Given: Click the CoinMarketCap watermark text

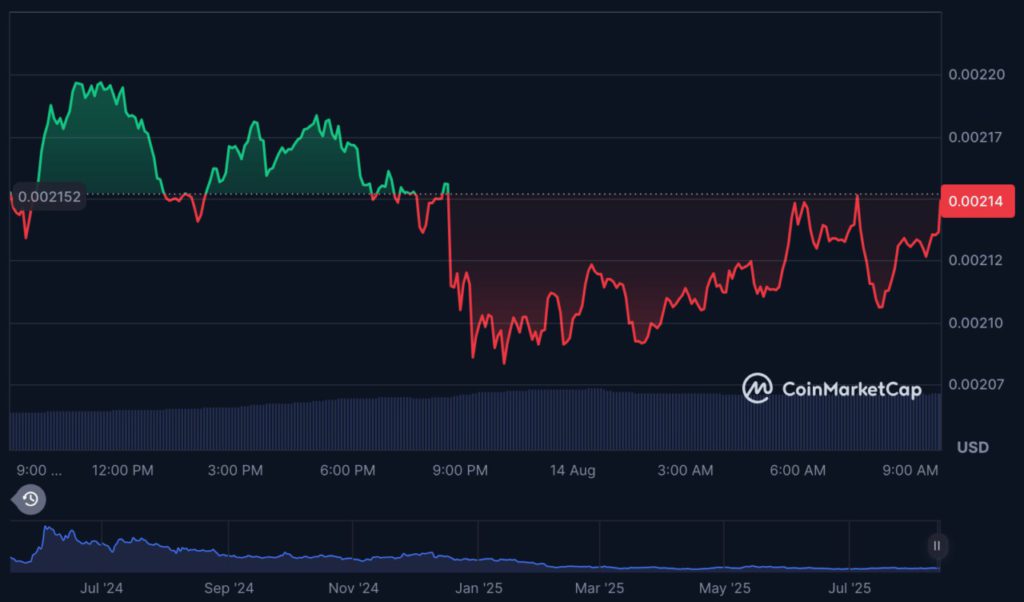Looking at the screenshot, I should [x=850, y=389].
